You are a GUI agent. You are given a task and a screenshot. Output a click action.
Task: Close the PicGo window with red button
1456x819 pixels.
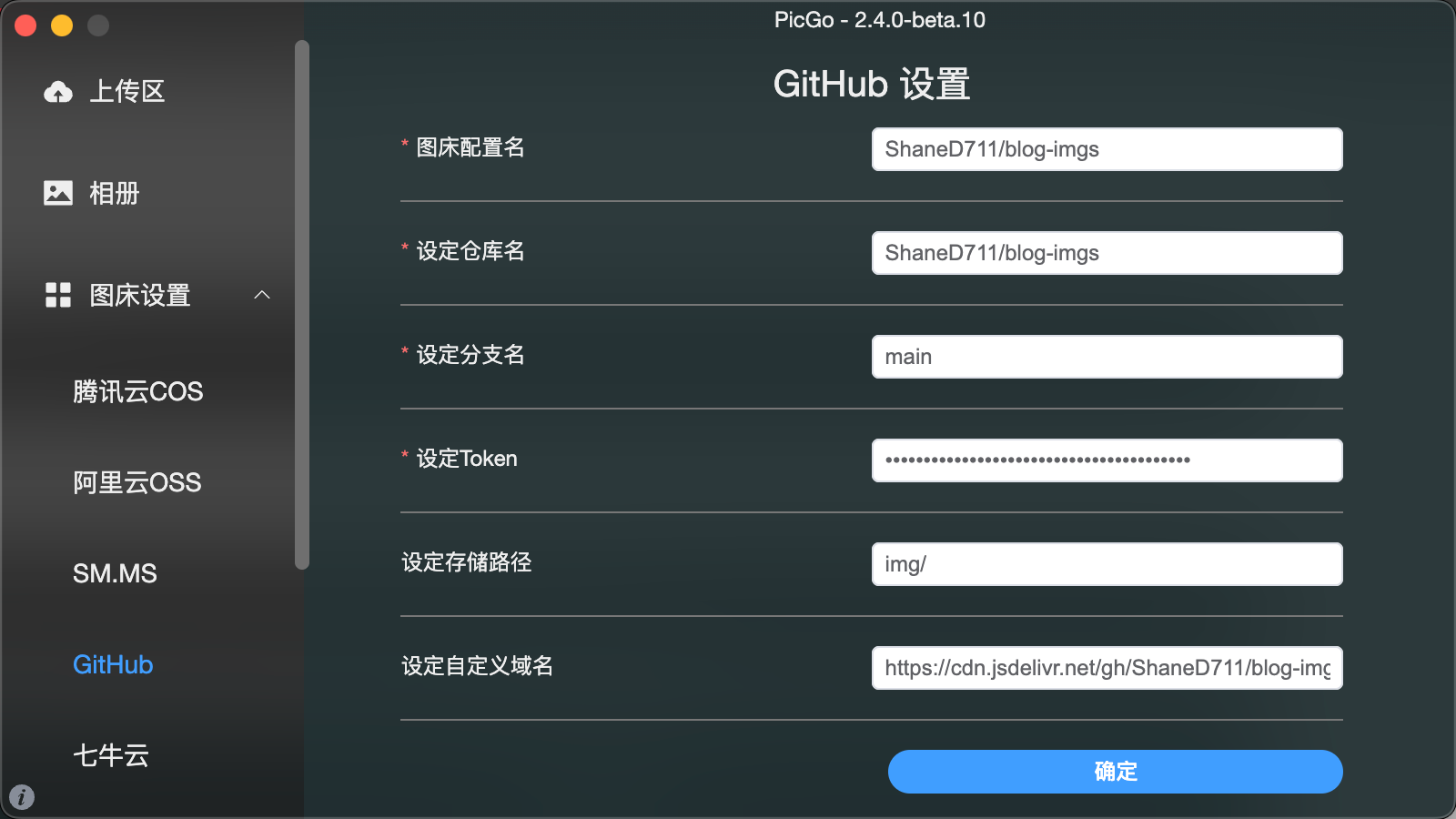25,25
